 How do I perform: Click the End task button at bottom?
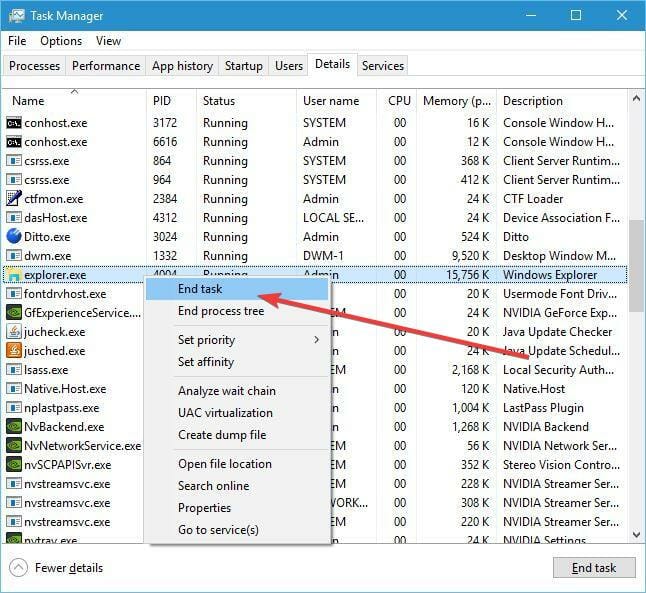[x=594, y=568]
